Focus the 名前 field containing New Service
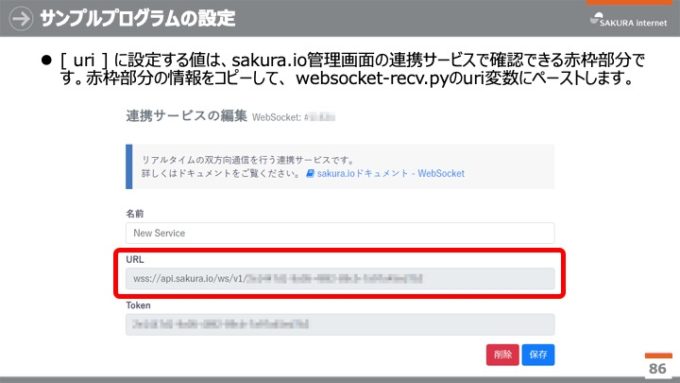This screenshot has width=680, height=383. pos(340,233)
